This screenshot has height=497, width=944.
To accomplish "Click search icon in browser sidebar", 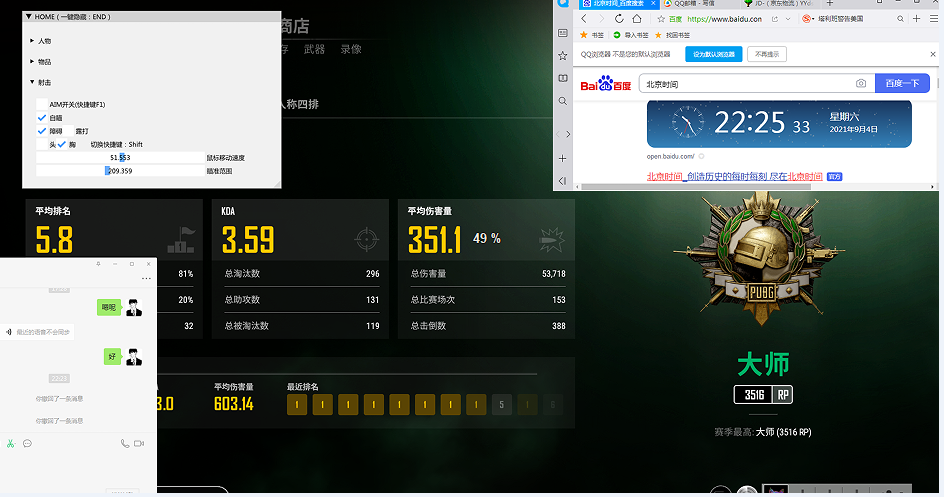I will pyautogui.click(x=562, y=101).
